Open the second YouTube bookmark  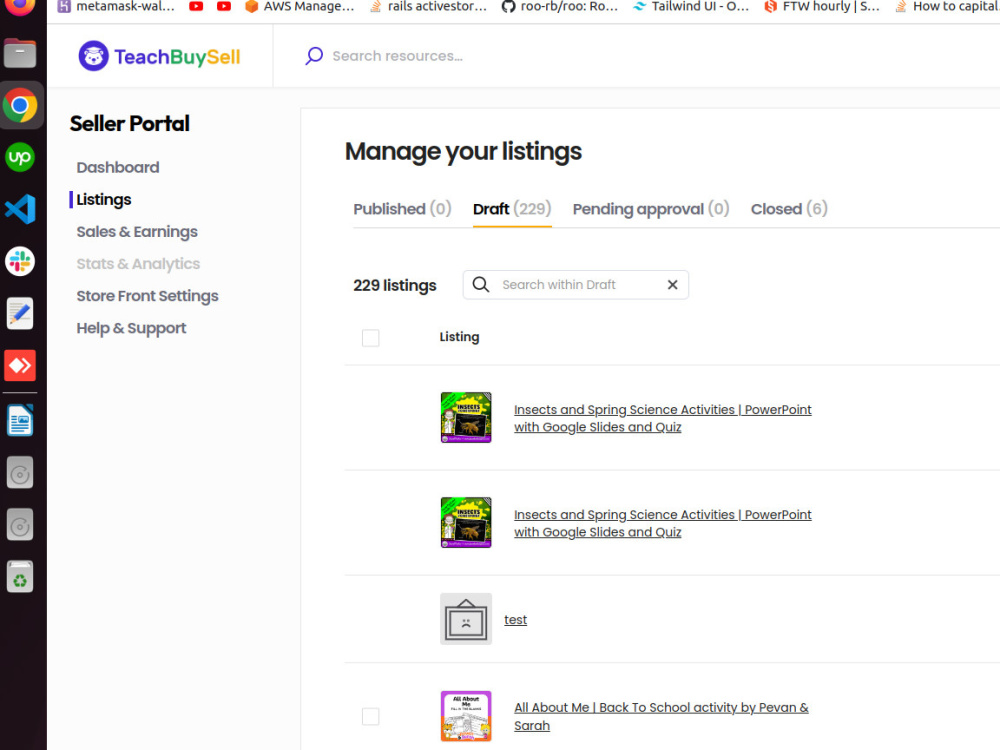tap(224, 6)
